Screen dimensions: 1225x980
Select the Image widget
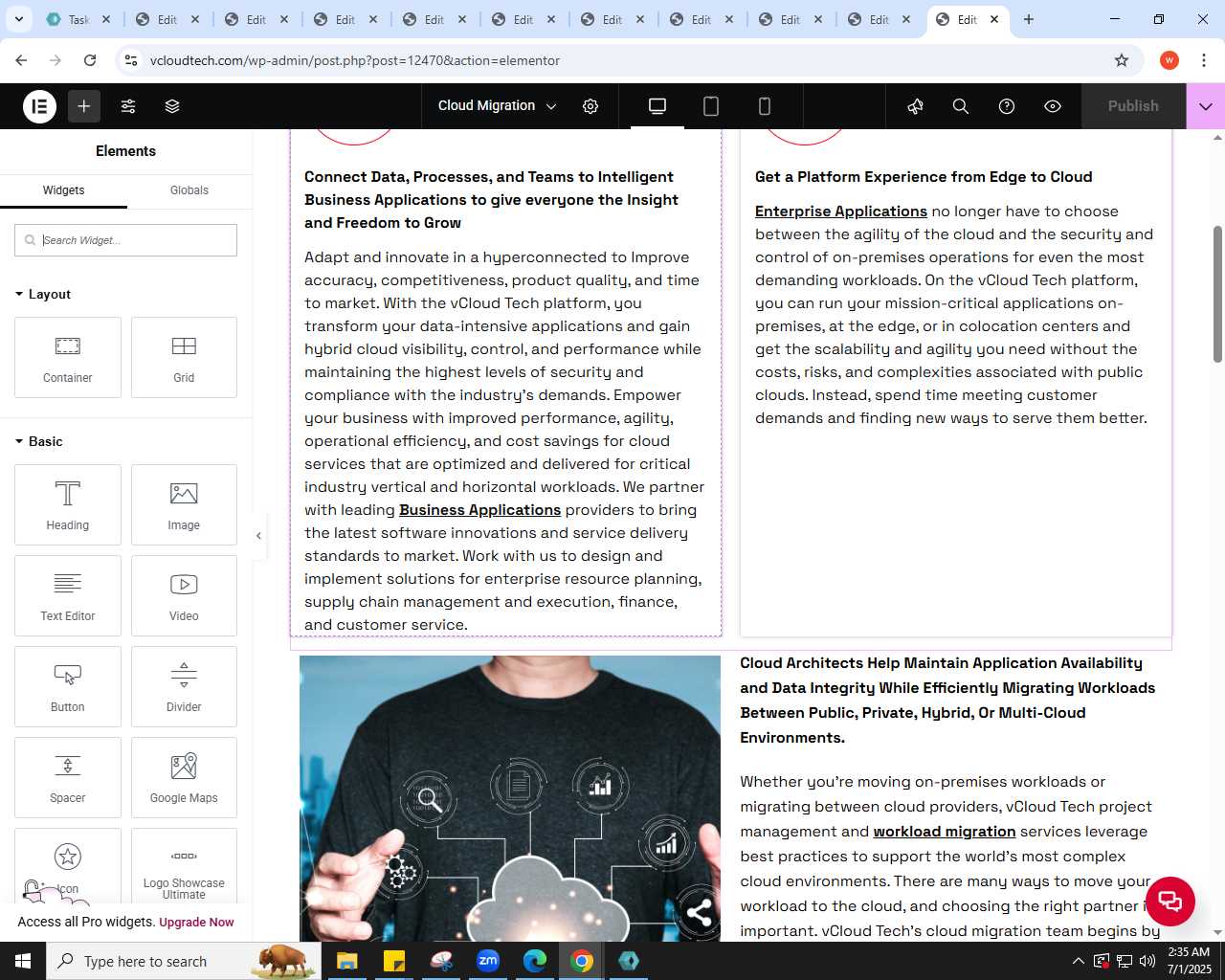[x=184, y=504]
